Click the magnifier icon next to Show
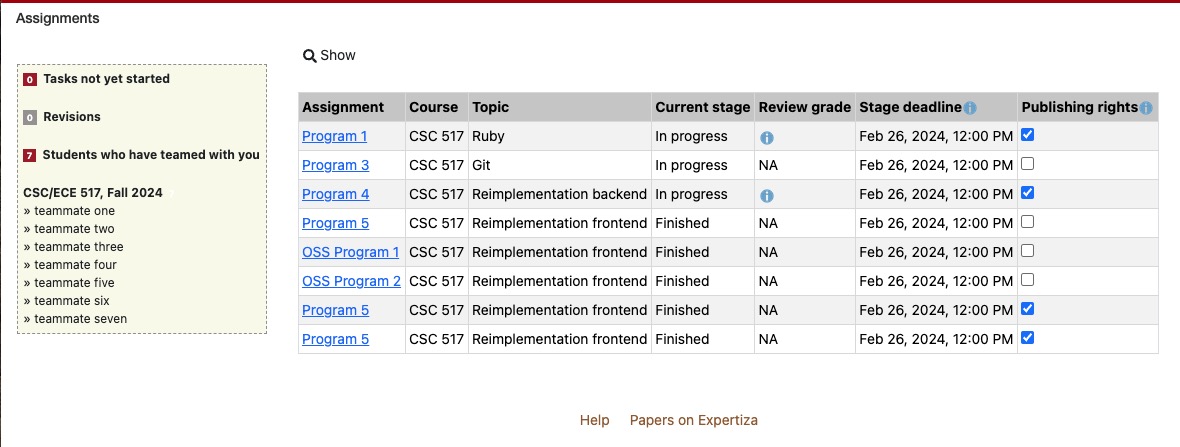 pyautogui.click(x=310, y=56)
